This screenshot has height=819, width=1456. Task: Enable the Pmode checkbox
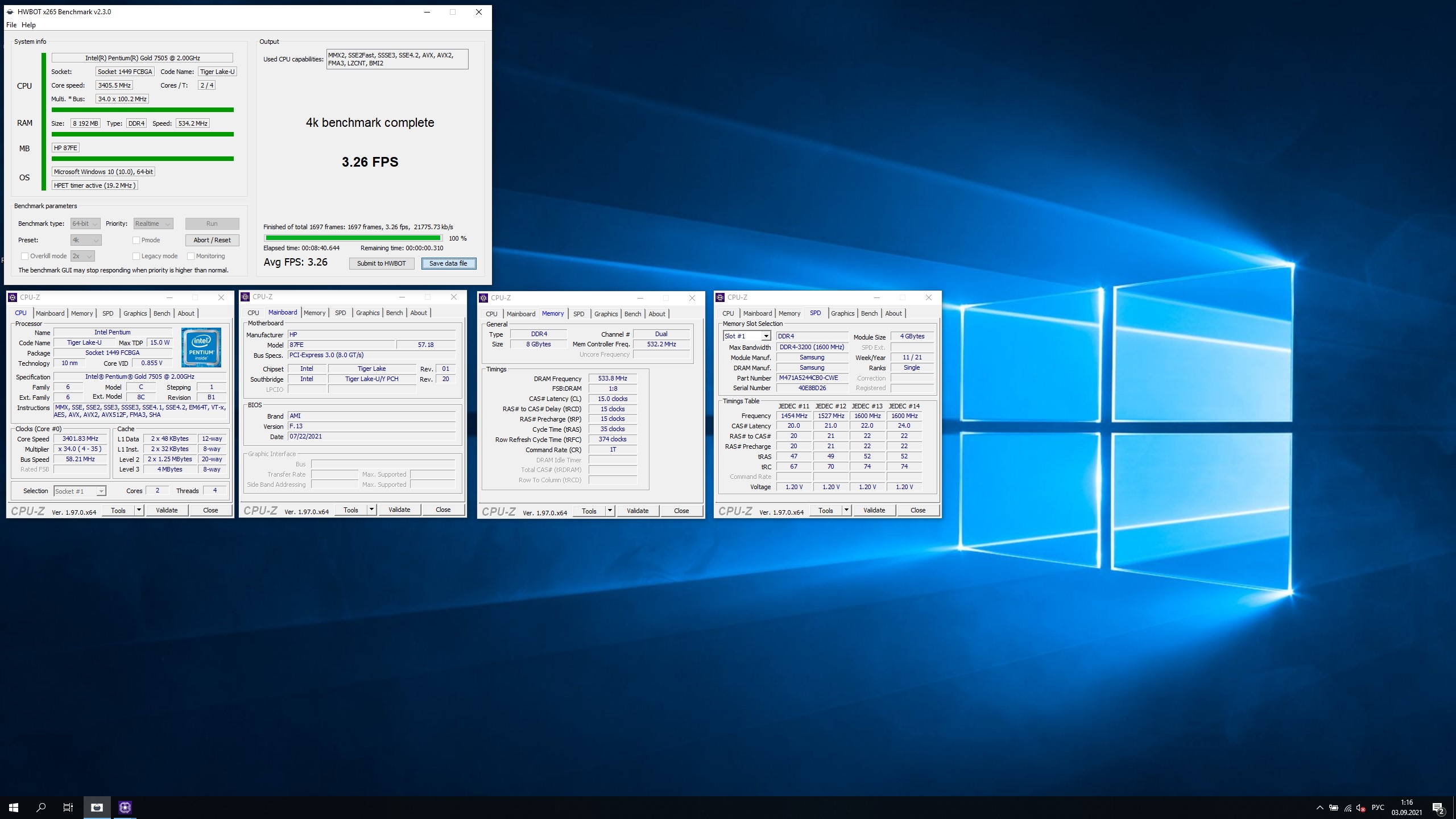pyautogui.click(x=136, y=240)
